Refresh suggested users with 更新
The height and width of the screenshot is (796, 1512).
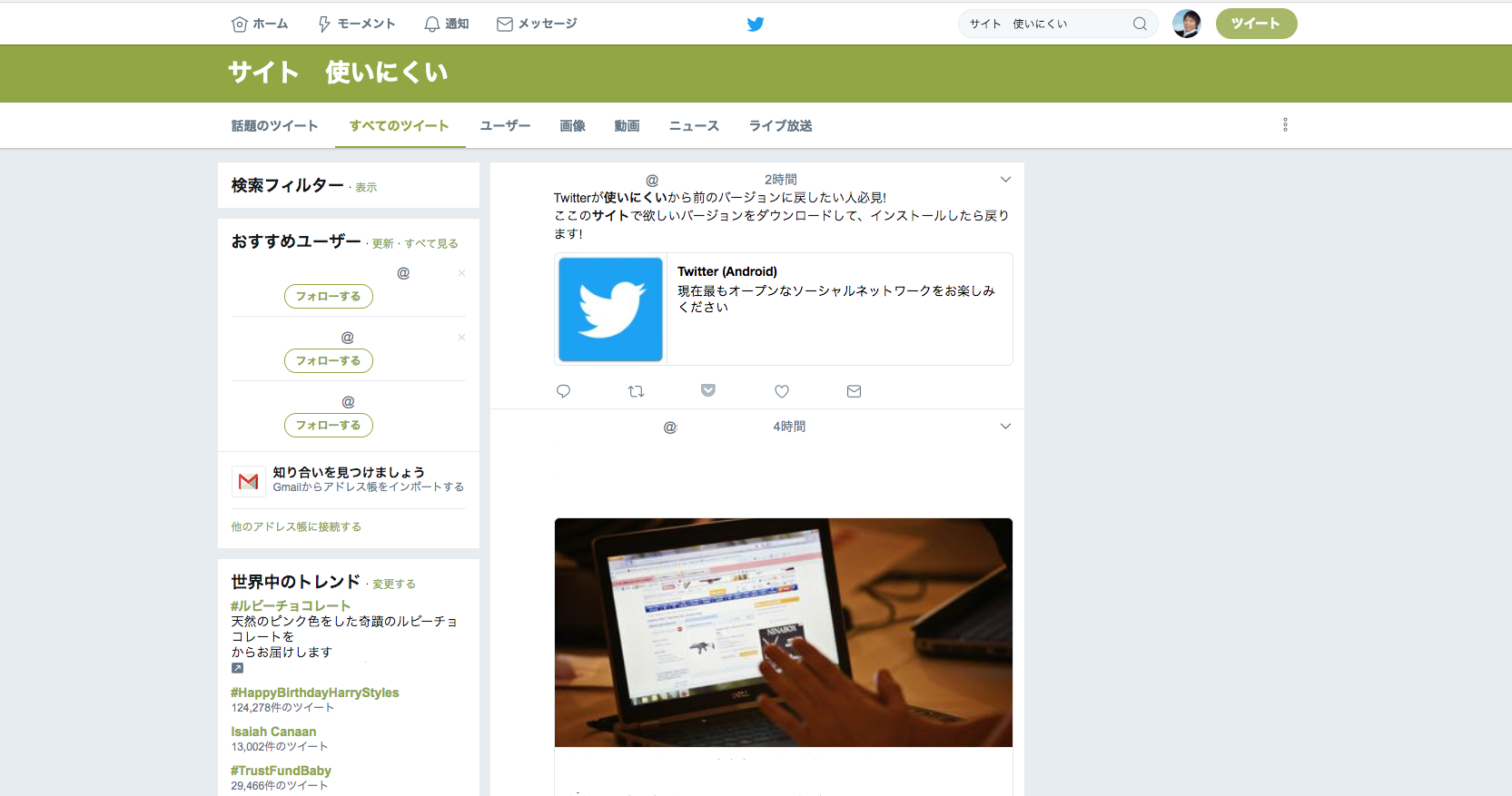coord(382,243)
